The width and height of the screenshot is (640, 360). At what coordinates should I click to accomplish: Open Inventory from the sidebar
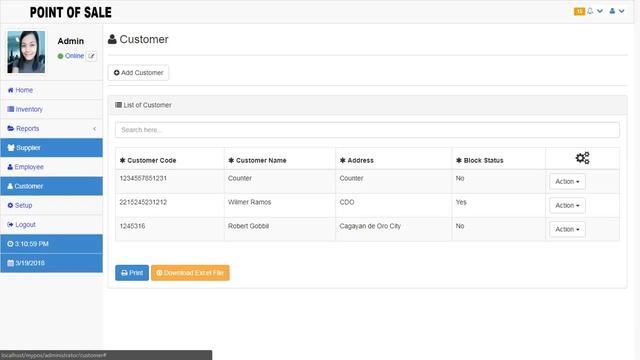coord(51,109)
